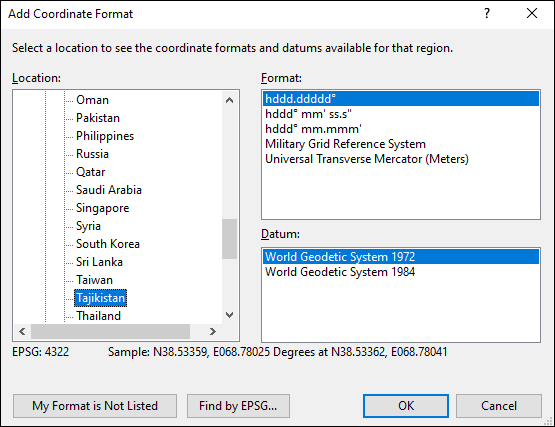Choose Universal Transverse Mercator (Meters) format
Viewport: 555px width, 427px height.
(x=401, y=159)
